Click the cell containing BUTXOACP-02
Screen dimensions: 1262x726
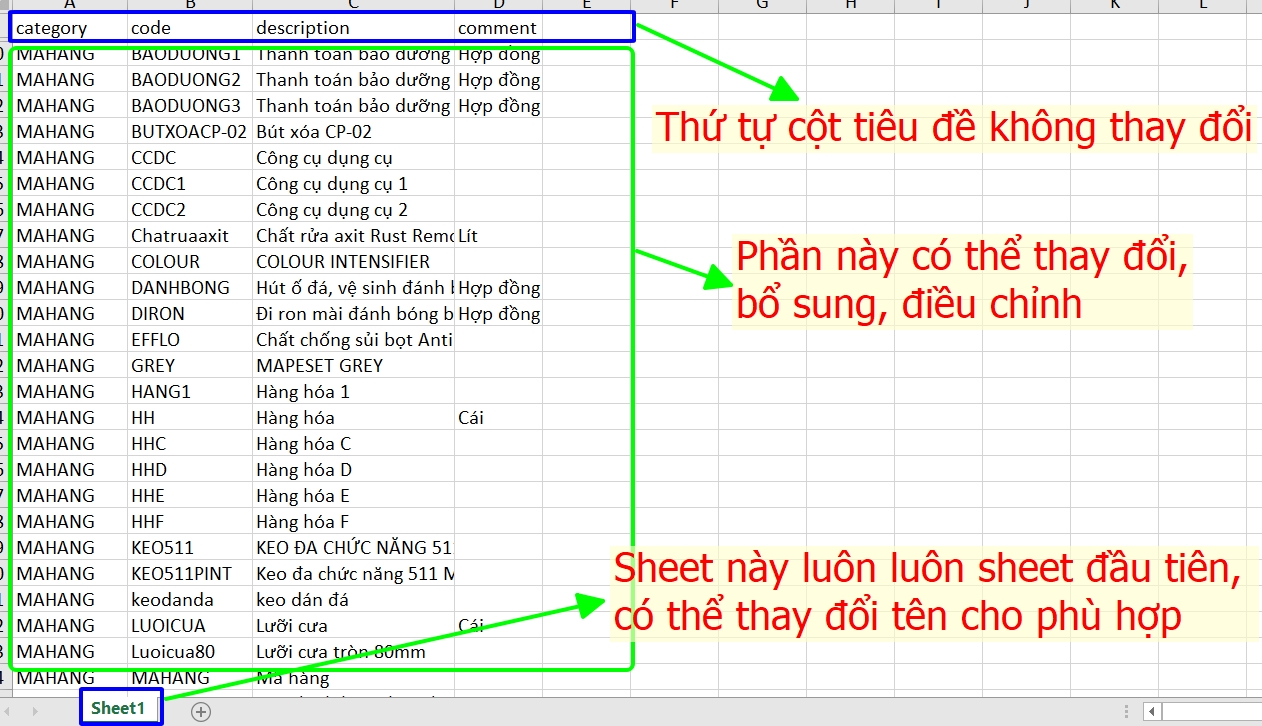click(189, 132)
